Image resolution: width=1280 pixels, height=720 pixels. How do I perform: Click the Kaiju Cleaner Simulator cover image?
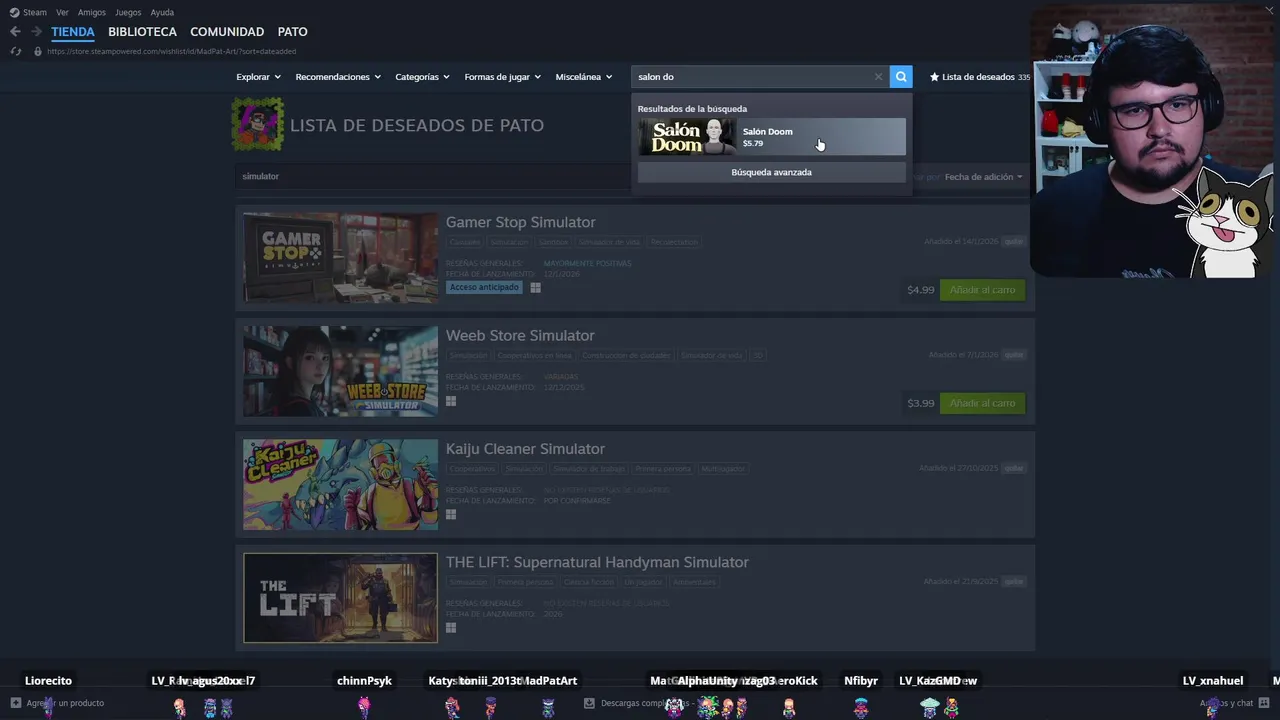click(340, 485)
